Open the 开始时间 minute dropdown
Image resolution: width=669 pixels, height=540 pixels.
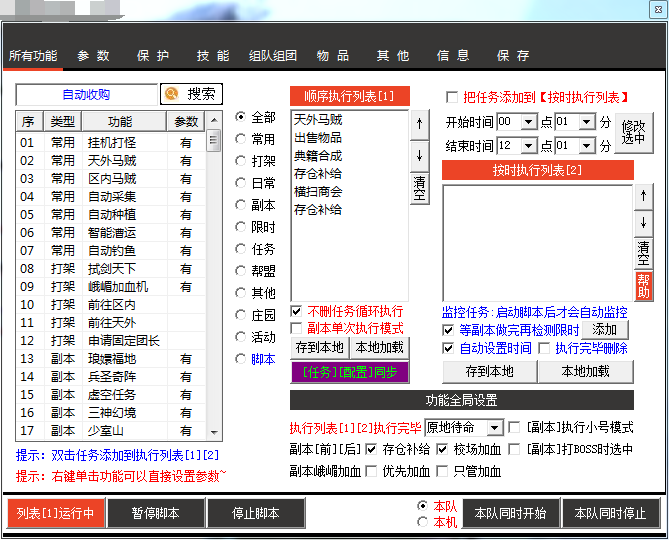[587, 122]
